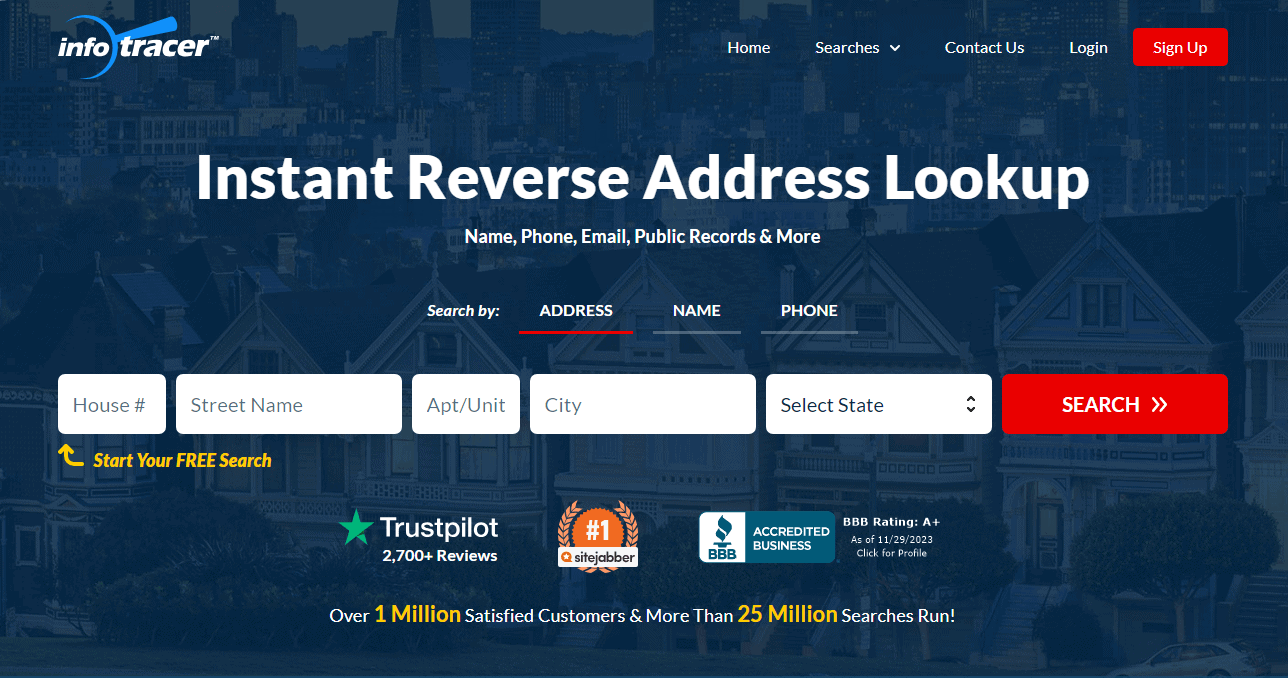The width and height of the screenshot is (1288, 678).
Task: Open the Login page
Action: tap(1088, 47)
